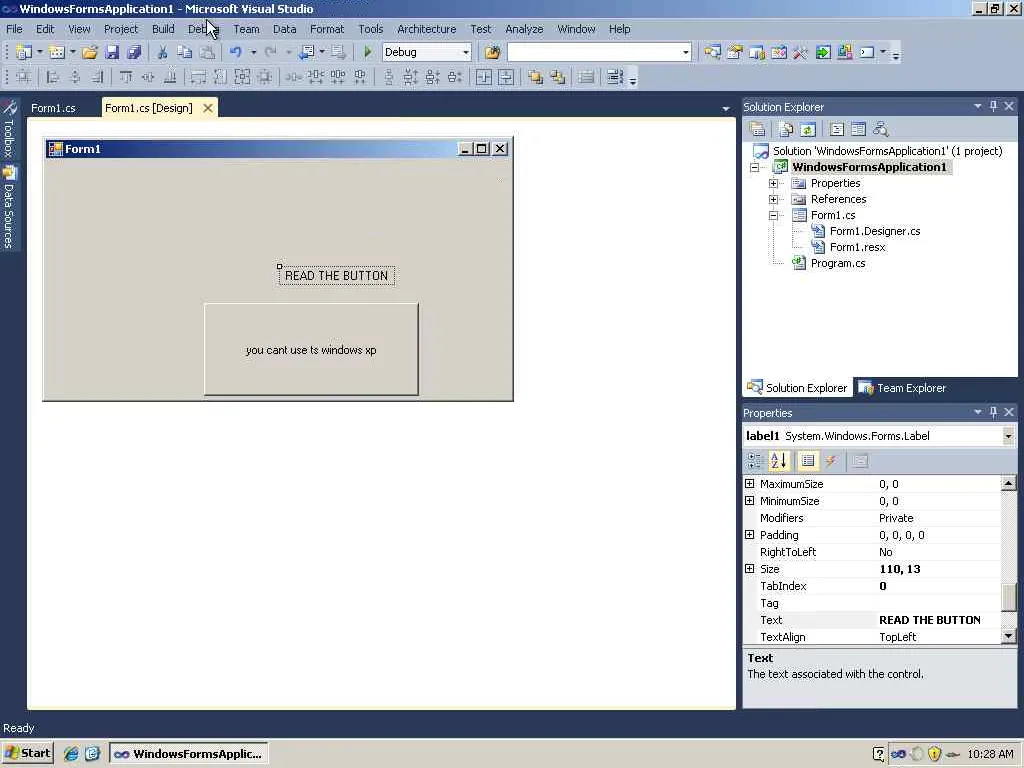
Task: Click Internet Explorer quick launch icon
Action: click(71, 754)
